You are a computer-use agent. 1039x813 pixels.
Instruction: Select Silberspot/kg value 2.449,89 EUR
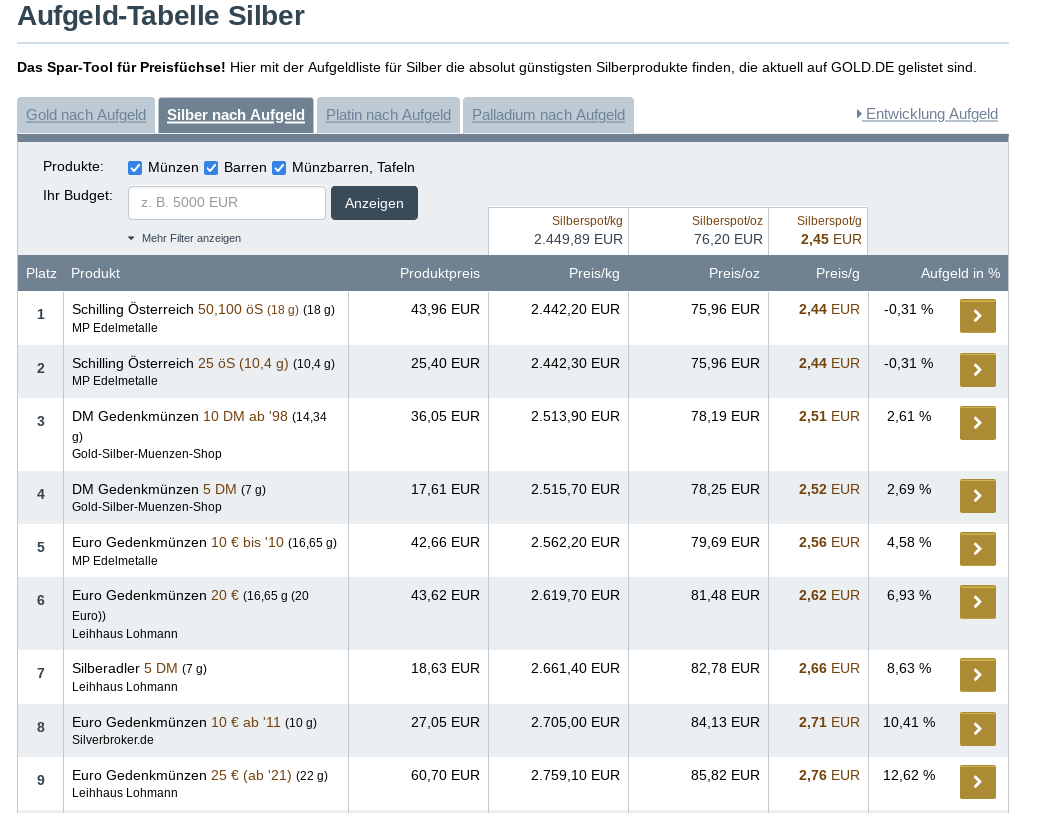[578, 239]
